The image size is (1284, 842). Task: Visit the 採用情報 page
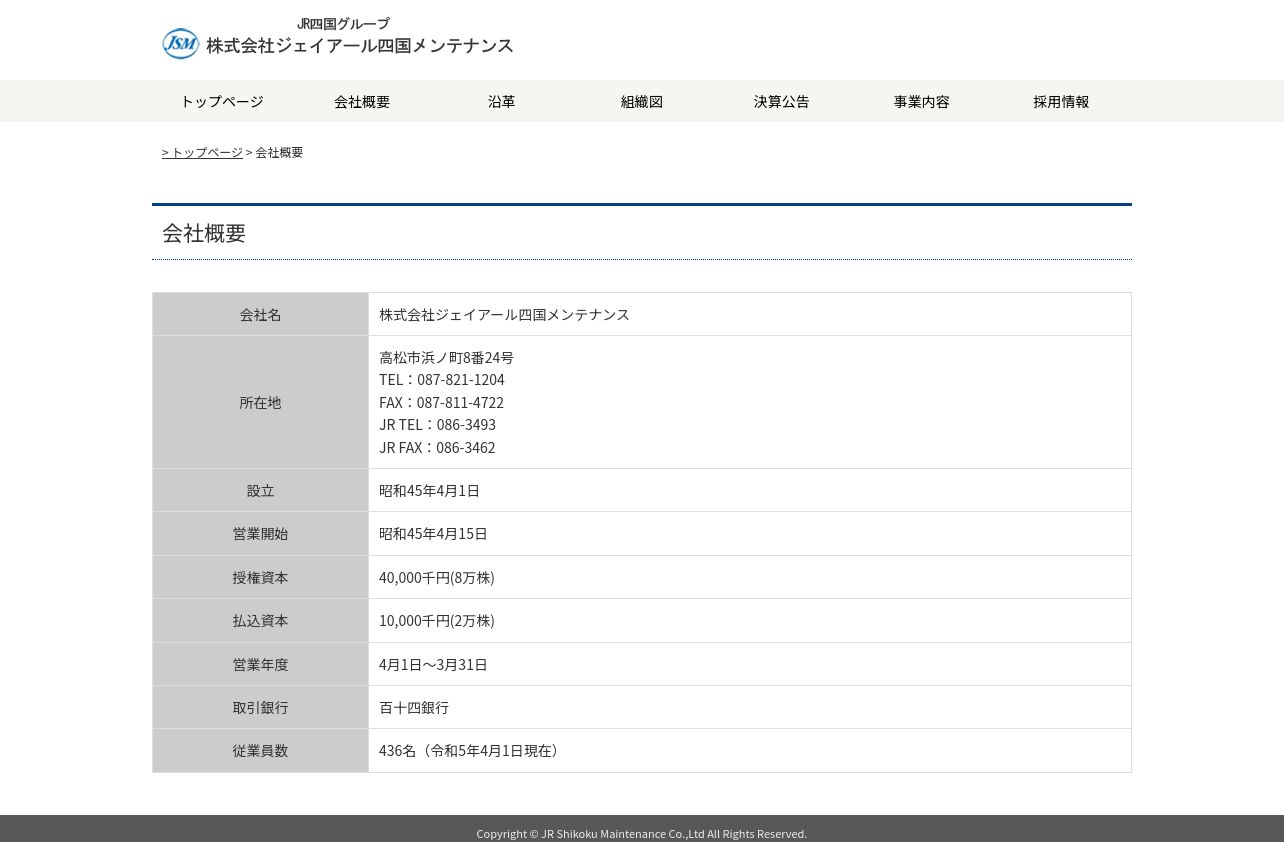(x=1062, y=101)
